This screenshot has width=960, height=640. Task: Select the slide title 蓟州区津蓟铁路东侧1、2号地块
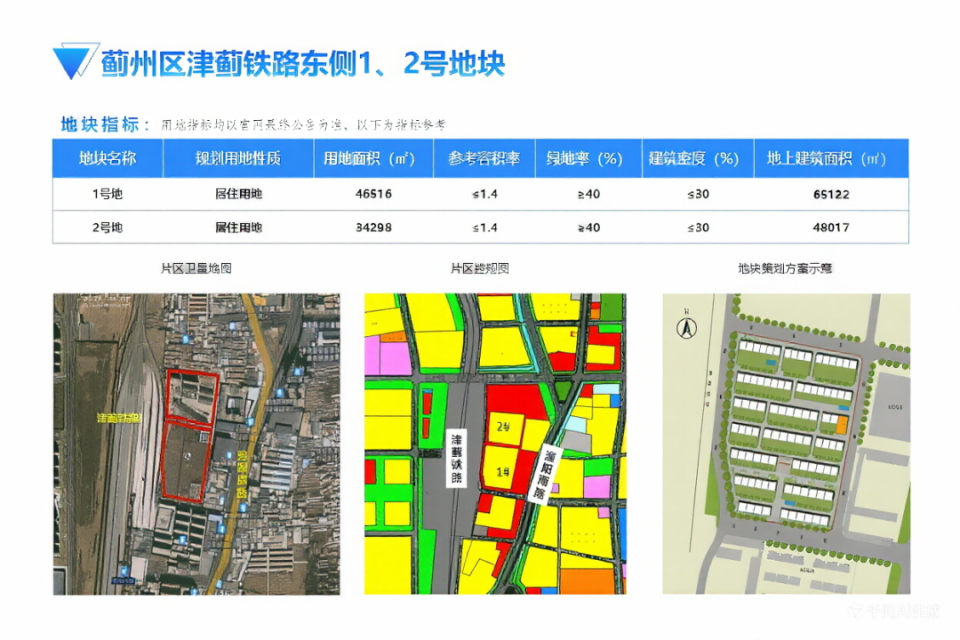click(x=303, y=64)
